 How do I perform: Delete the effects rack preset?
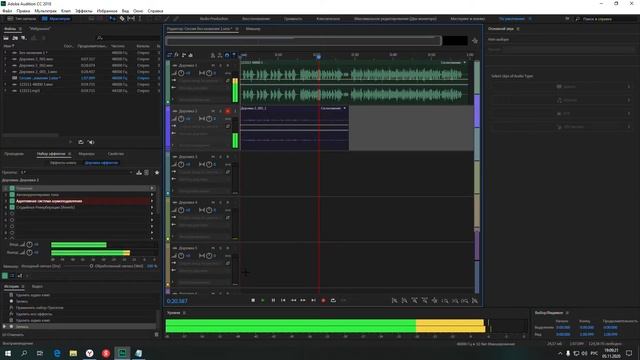click(147, 173)
